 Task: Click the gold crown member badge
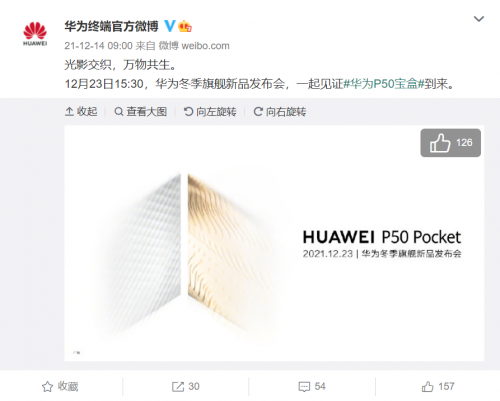coord(185,26)
